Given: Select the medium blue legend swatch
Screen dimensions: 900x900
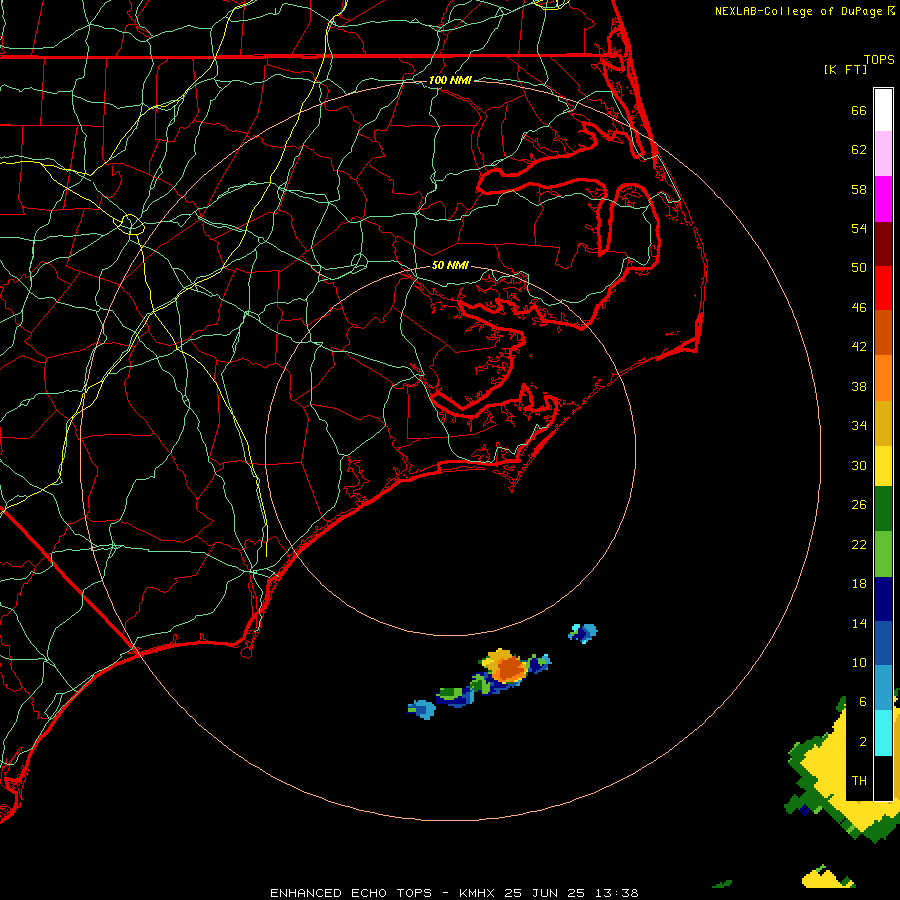Looking at the screenshot, I should point(883,643).
